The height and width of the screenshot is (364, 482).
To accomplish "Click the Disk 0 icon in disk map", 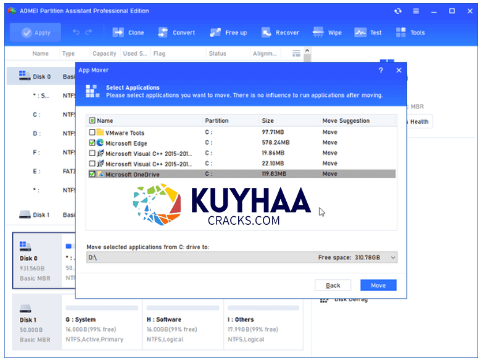I will click(26, 246).
